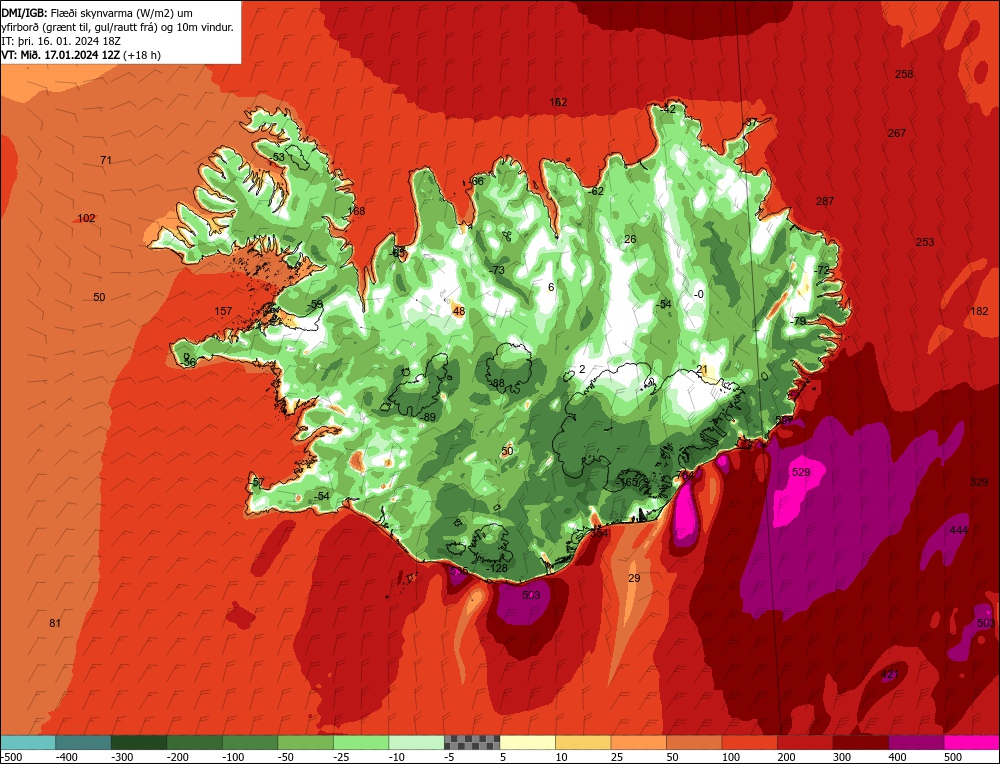
Task: Click the value -56 on Snæfellsnes peninsula tip
Action: point(188,362)
